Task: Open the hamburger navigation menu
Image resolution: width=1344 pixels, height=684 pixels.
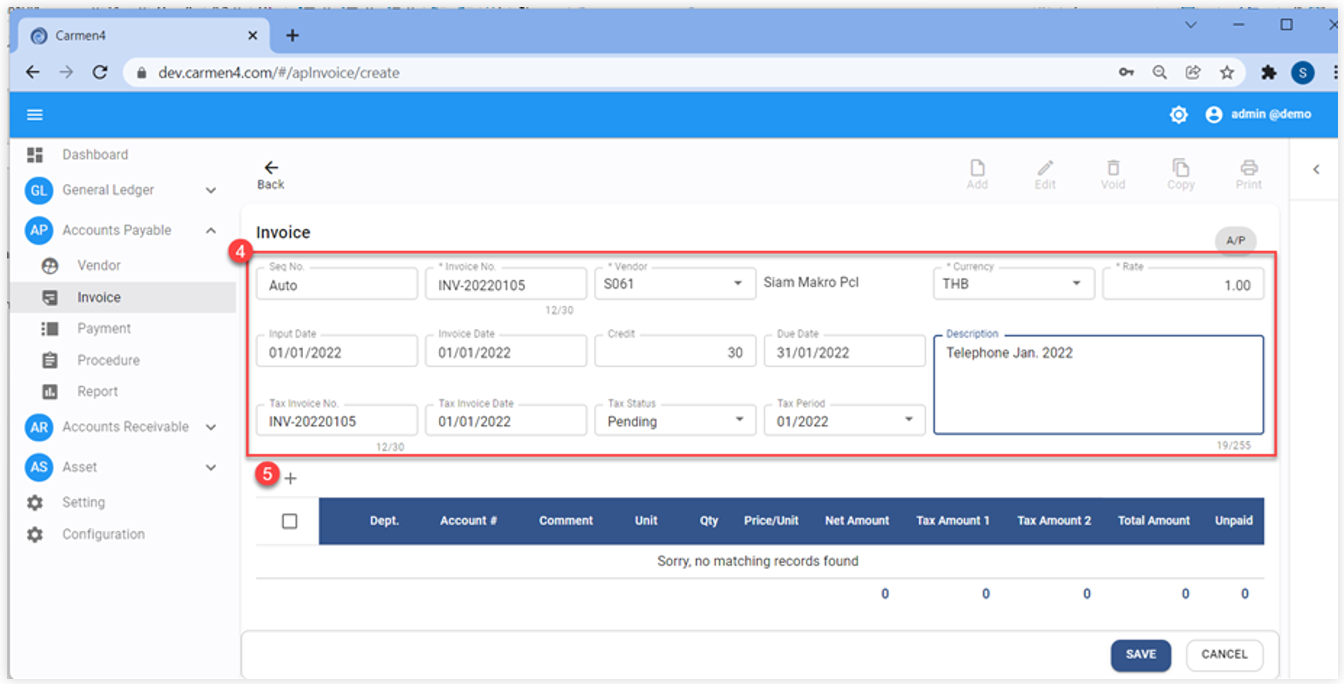Action: tap(35, 115)
